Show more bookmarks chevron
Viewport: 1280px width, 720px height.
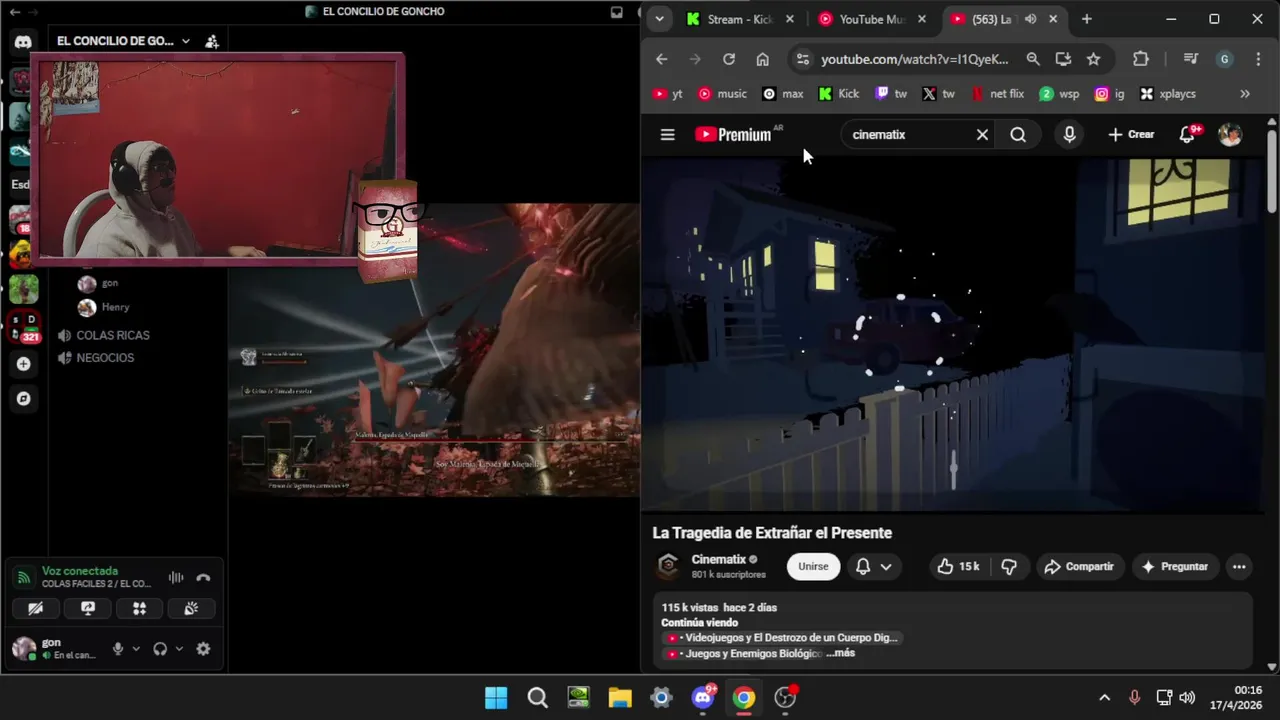1245,94
